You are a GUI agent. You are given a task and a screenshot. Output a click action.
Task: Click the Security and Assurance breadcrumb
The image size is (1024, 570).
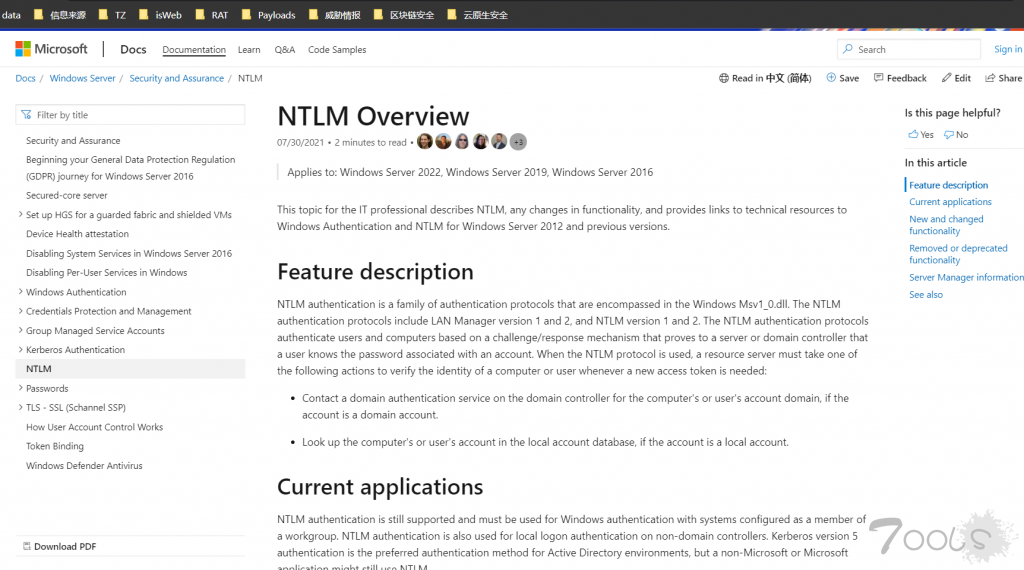coord(176,78)
